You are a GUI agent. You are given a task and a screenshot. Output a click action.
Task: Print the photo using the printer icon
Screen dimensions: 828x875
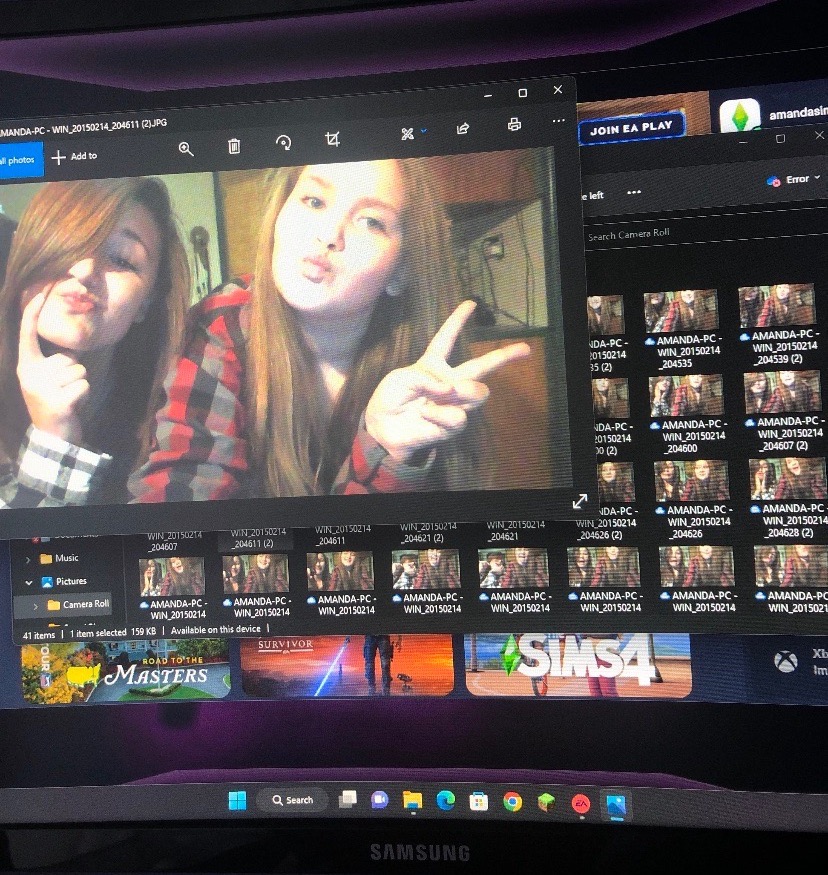pyautogui.click(x=514, y=124)
